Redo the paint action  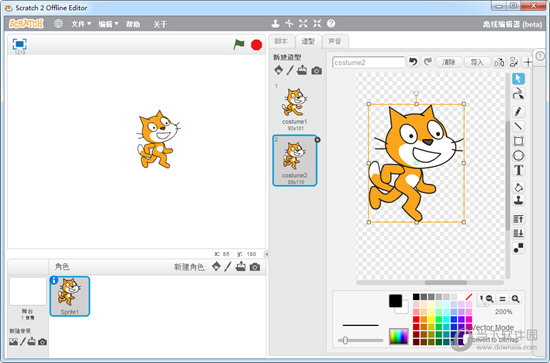click(427, 62)
